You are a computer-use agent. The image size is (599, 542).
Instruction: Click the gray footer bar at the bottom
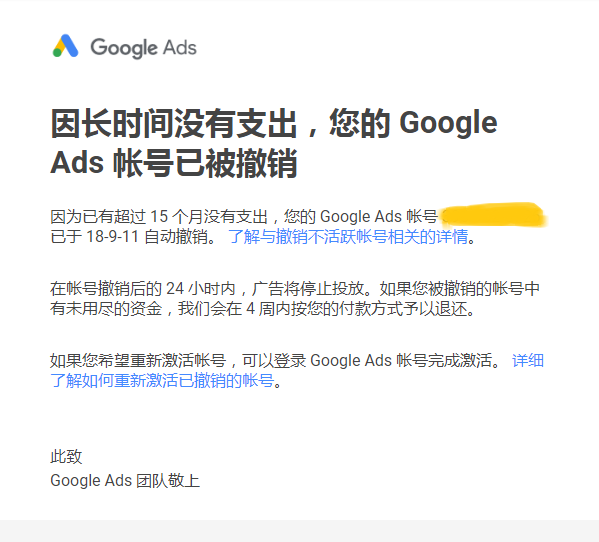[x=300, y=531]
